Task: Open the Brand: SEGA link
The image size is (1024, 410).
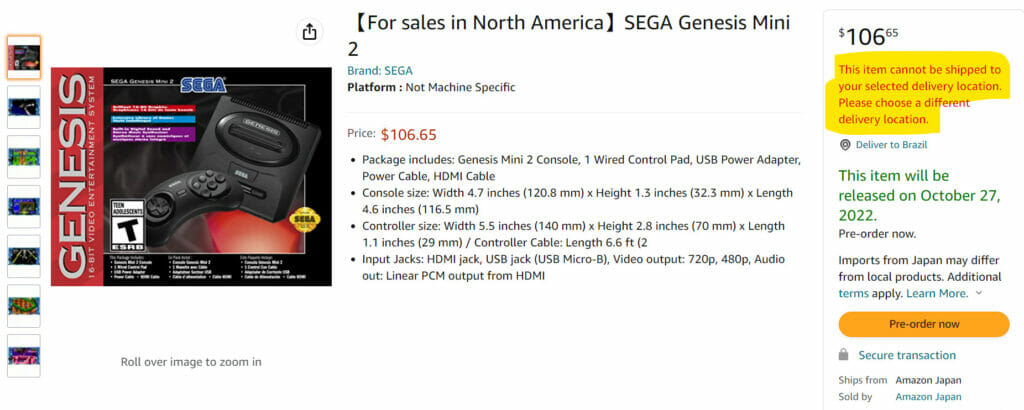Action: click(380, 71)
